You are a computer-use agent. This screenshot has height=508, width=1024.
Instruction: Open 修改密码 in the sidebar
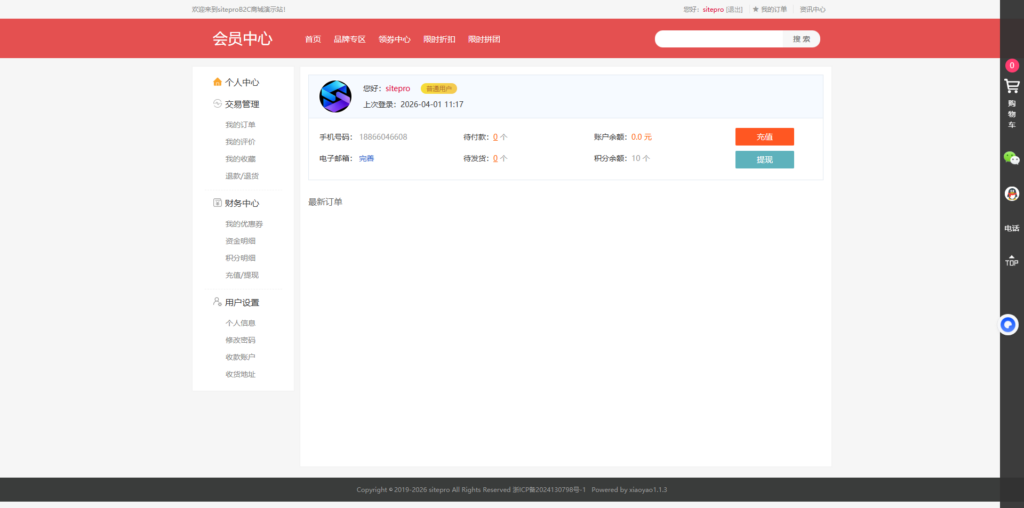tap(240, 340)
